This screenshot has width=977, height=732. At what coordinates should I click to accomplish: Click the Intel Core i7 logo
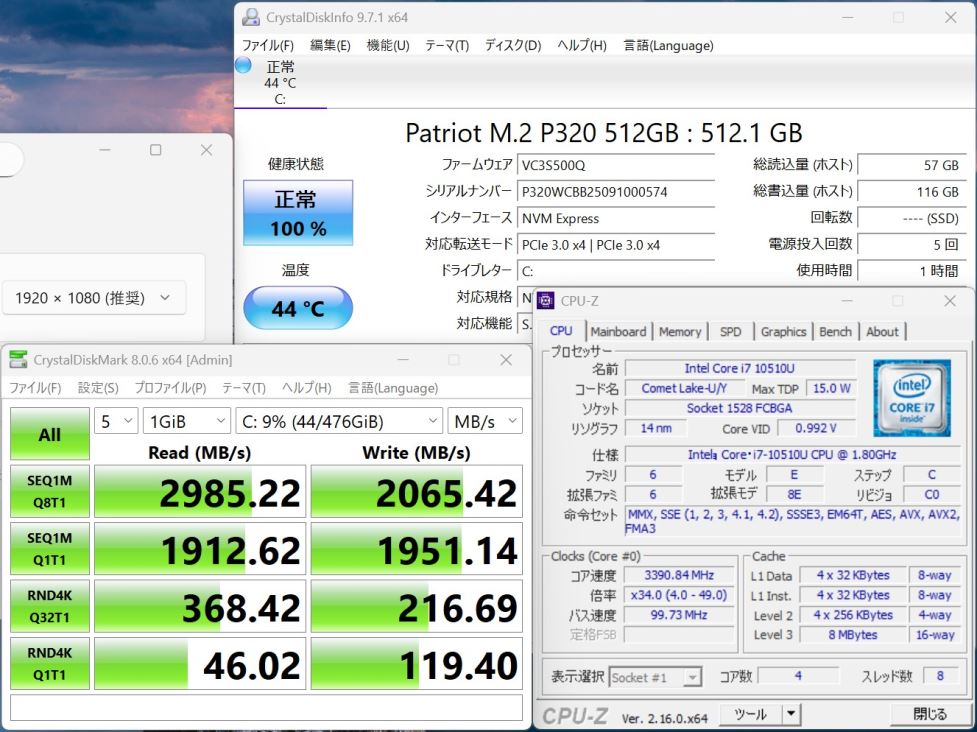click(911, 398)
